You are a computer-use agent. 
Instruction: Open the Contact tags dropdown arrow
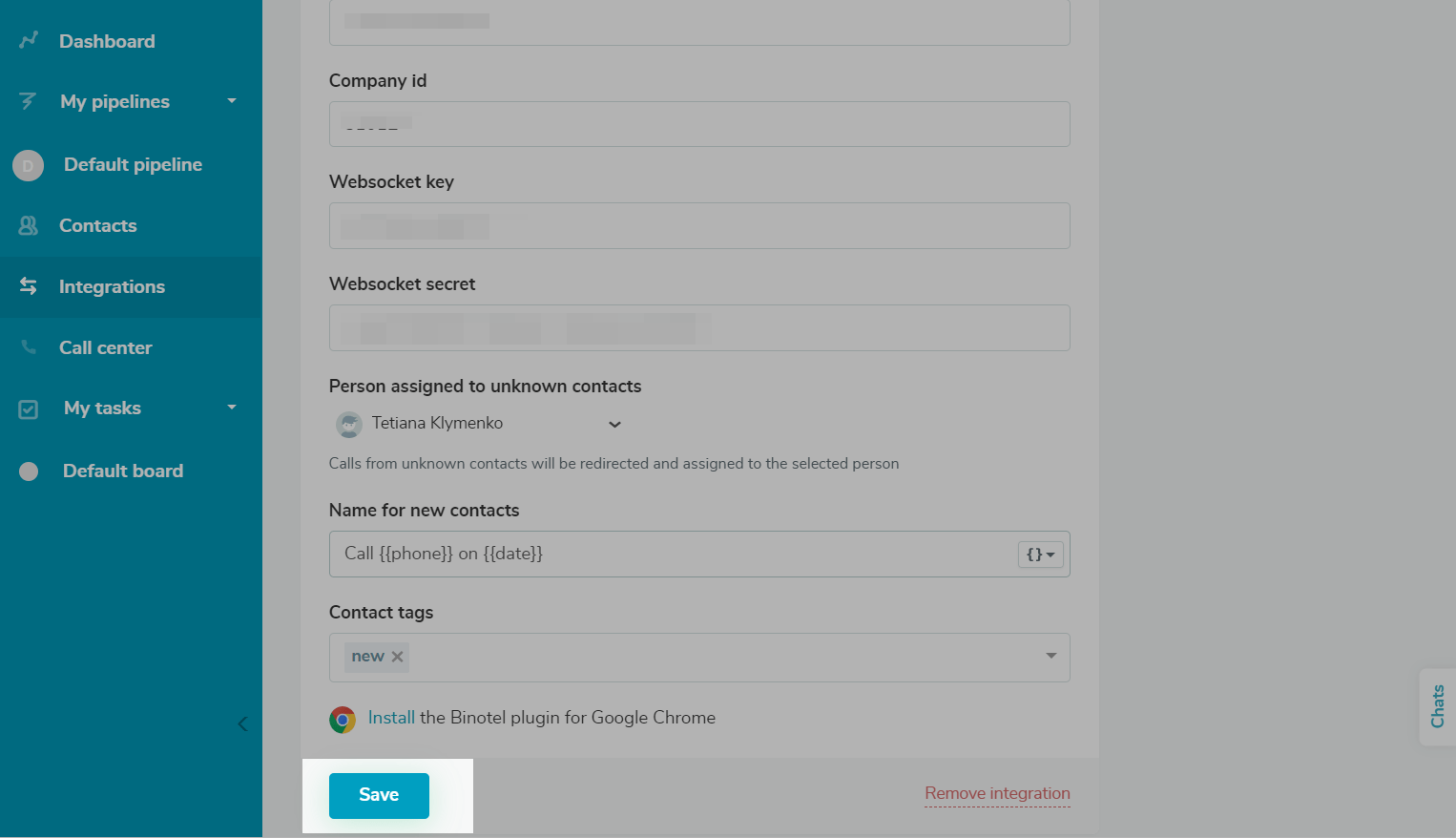1050,656
